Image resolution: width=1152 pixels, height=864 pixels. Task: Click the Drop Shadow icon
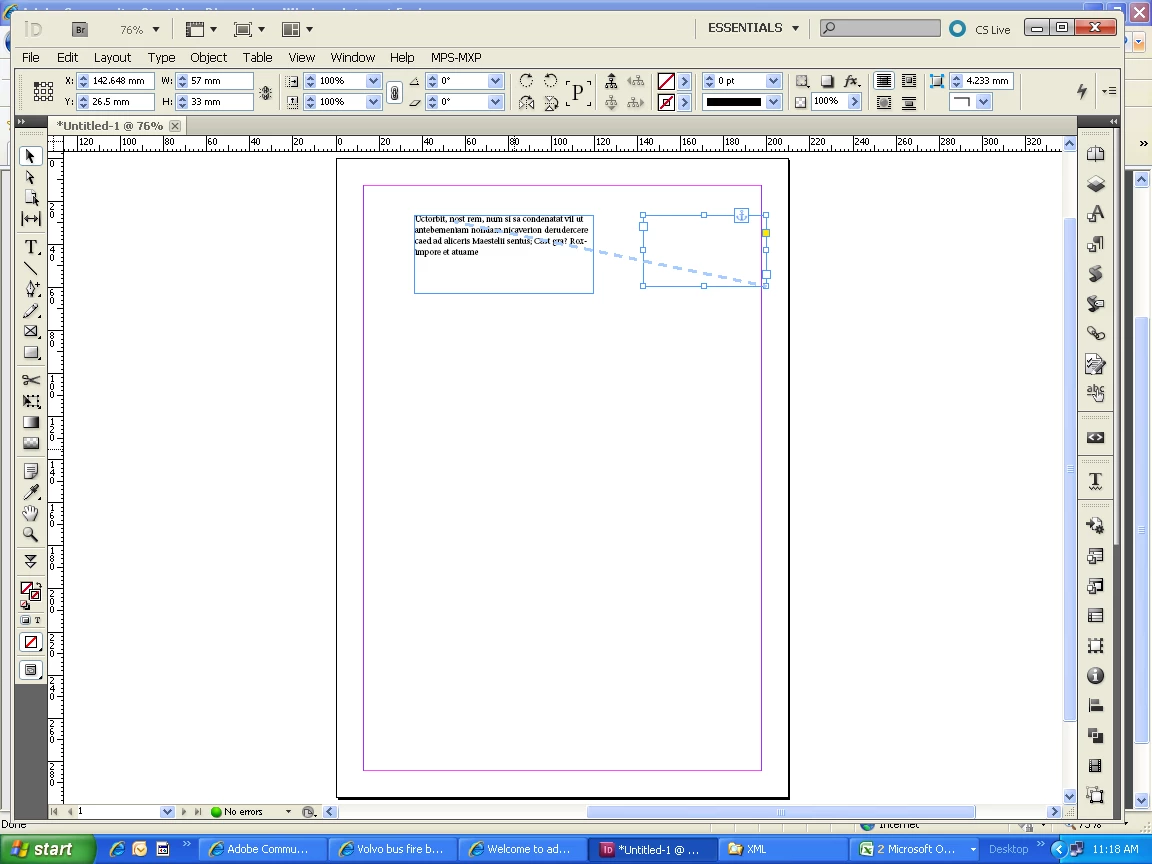click(827, 81)
